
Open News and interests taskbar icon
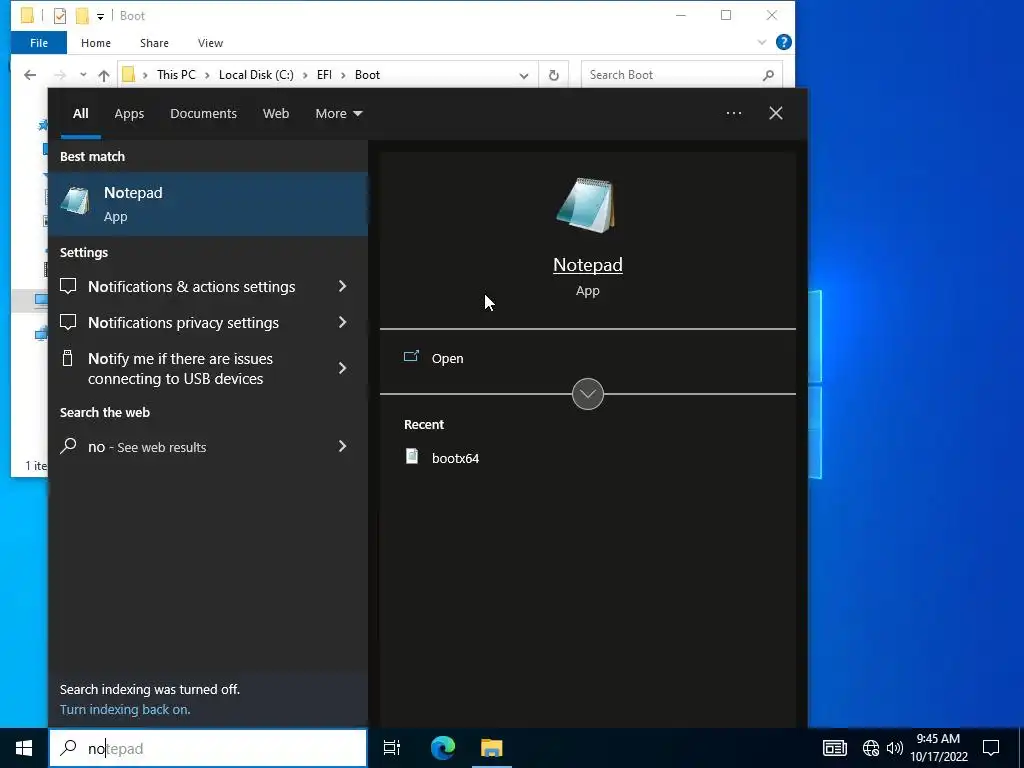click(x=835, y=748)
